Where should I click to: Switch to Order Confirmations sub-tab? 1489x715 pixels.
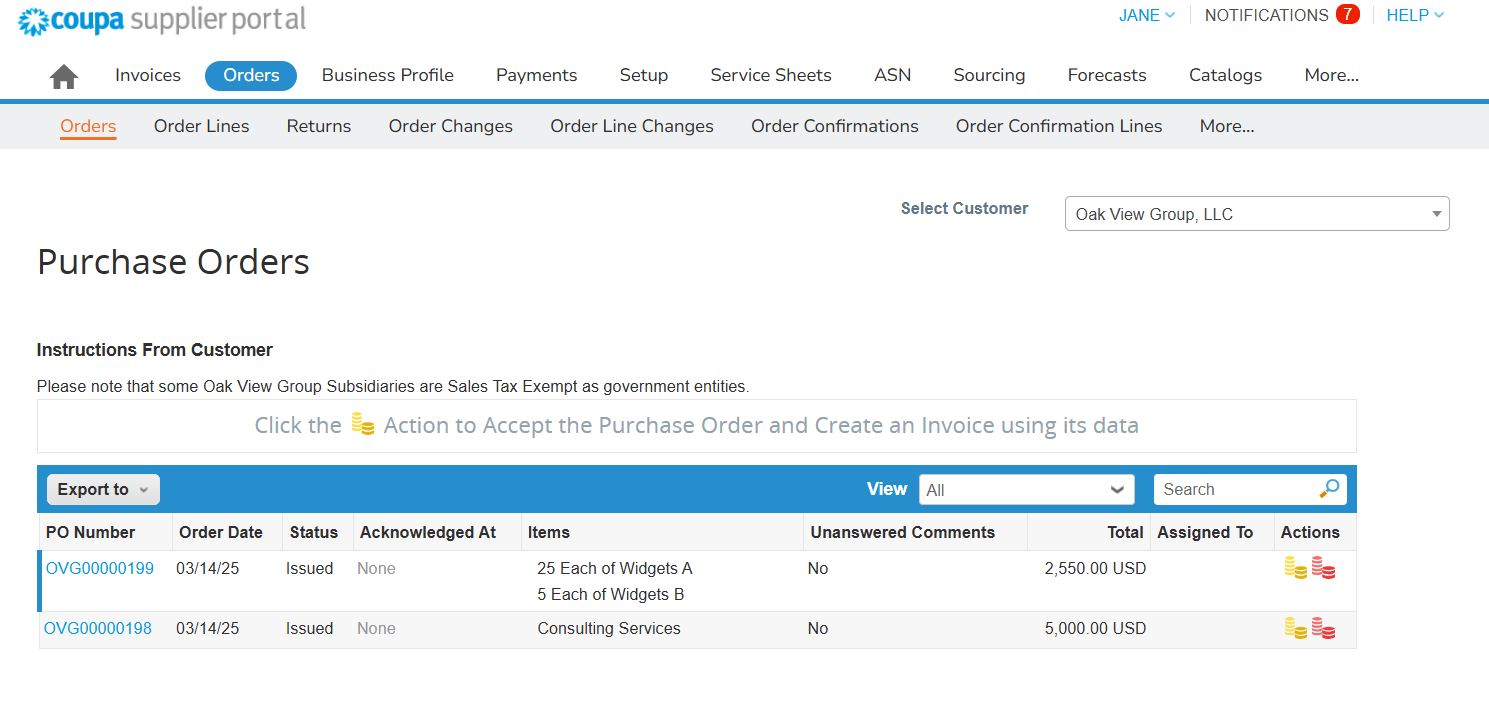click(x=835, y=126)
